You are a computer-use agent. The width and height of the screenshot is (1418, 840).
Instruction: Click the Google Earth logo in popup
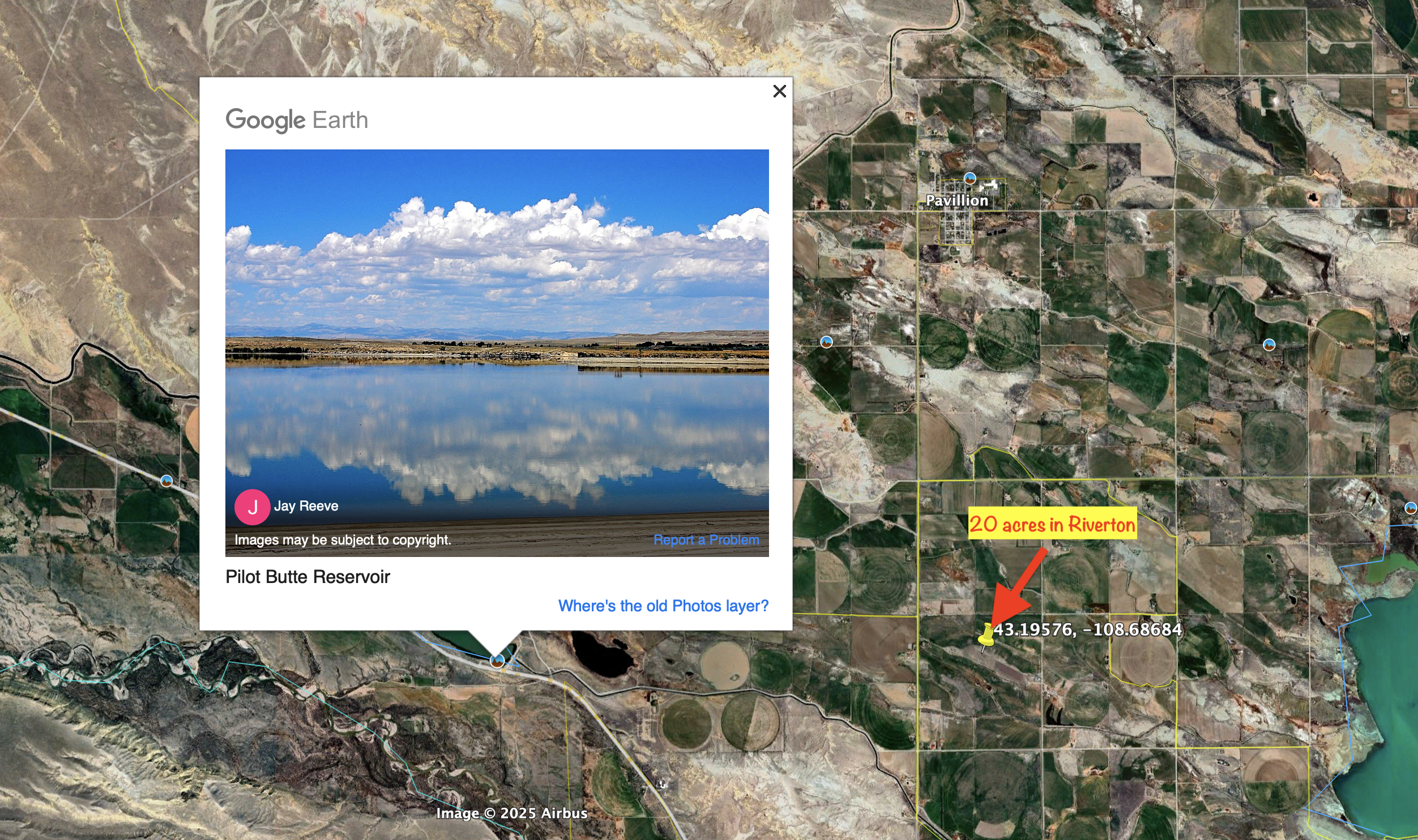pyautogui.click(x=297, y=120)
